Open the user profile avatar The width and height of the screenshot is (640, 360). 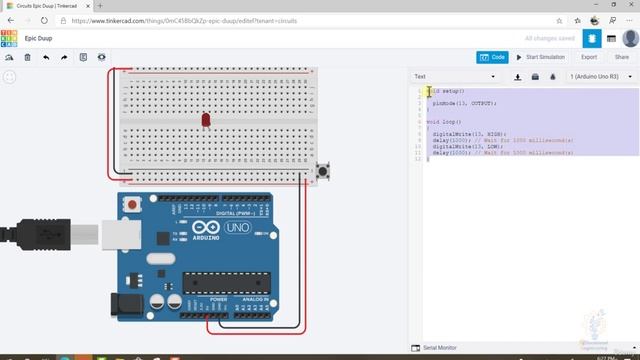click(x=630, y=38)
